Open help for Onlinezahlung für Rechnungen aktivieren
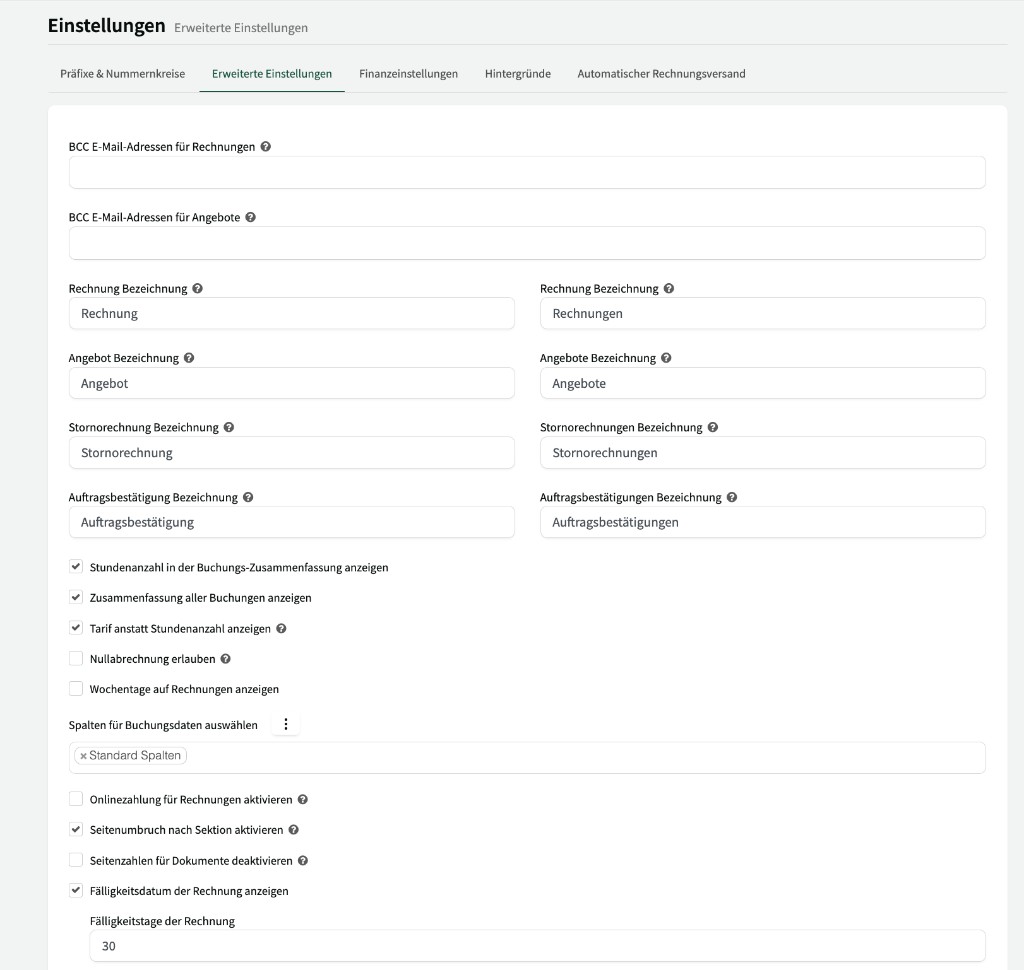This screenshot has width=1024, height=970. 301,799
